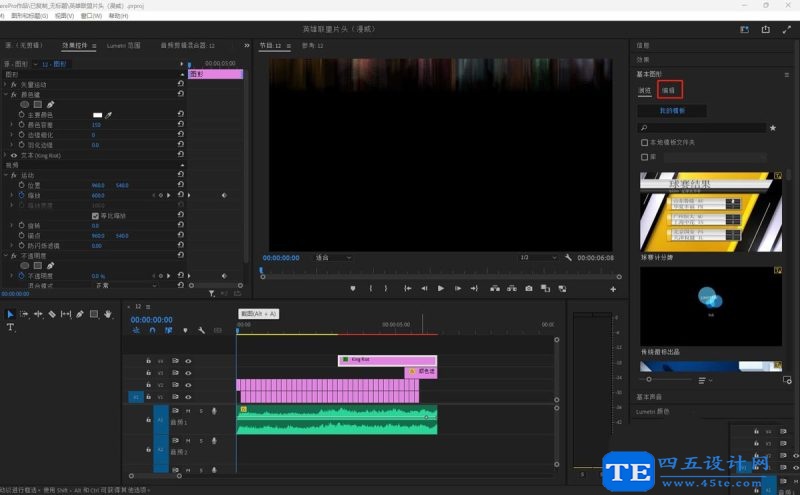The image size is (800, 495).
Task: Hide the King Riot track with eye icon
Action: click(x=188, y=360)
